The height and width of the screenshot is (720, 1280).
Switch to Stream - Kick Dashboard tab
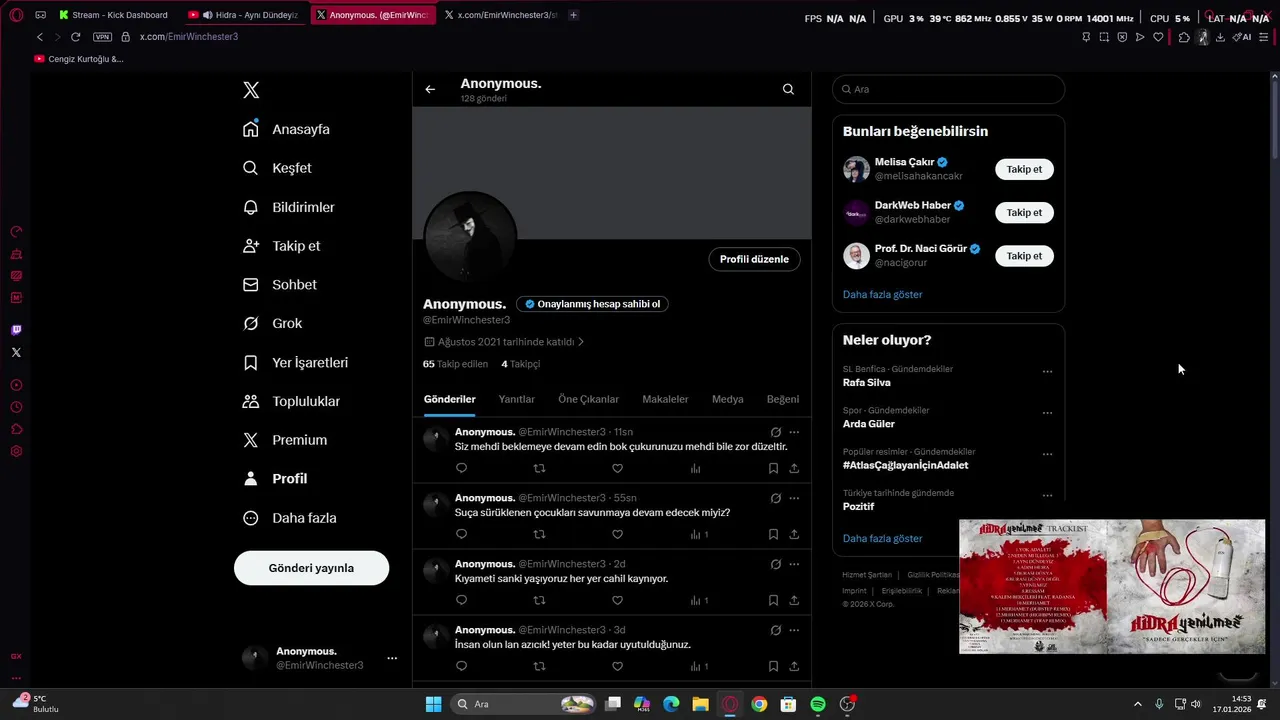point(113,15)
